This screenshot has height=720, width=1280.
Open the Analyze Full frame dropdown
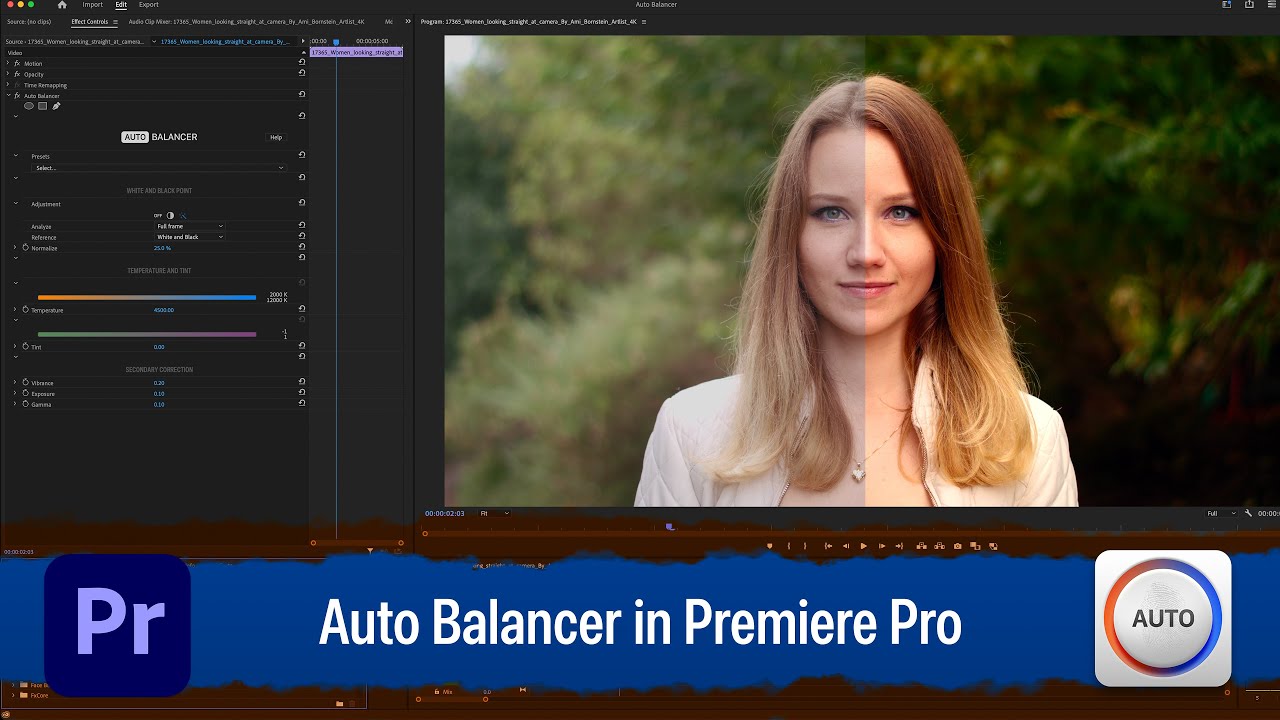[x=189, y=226]
